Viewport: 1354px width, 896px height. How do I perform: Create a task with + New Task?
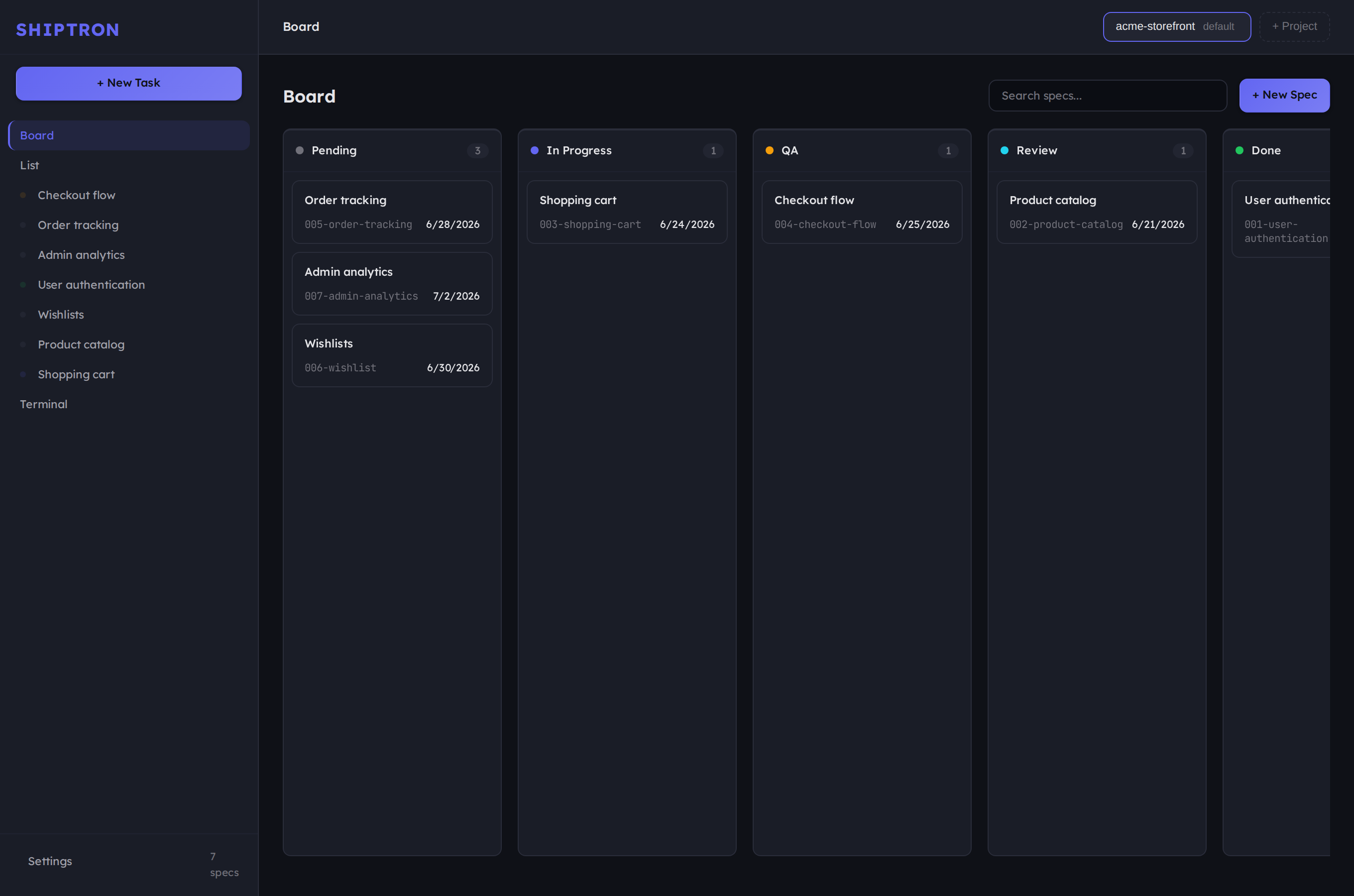[128, 84]
